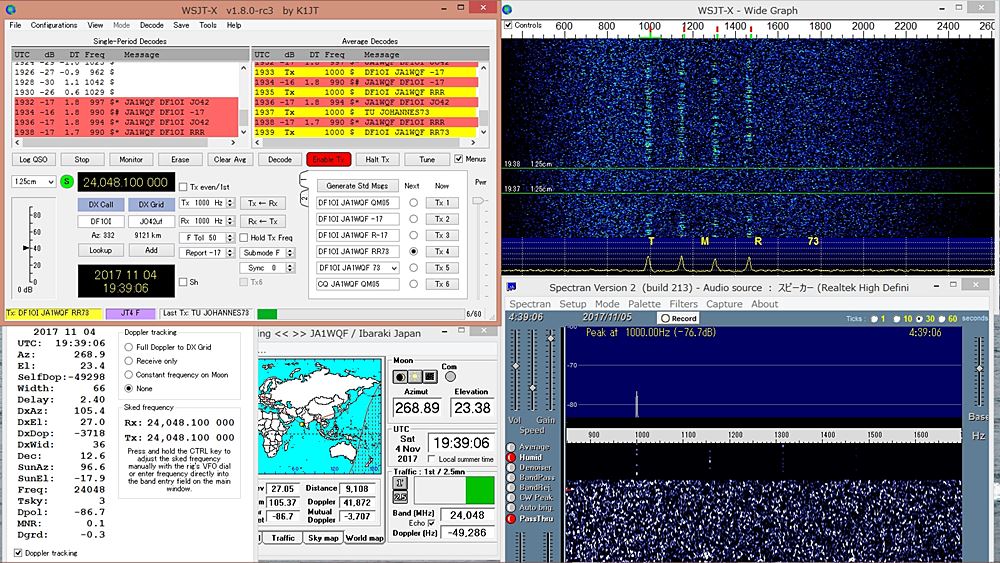Image resolution: width=1000 pixels, height=563 pixels.
Task: Open the Configurations menu in WSJT-X
Action: [54, 26]
